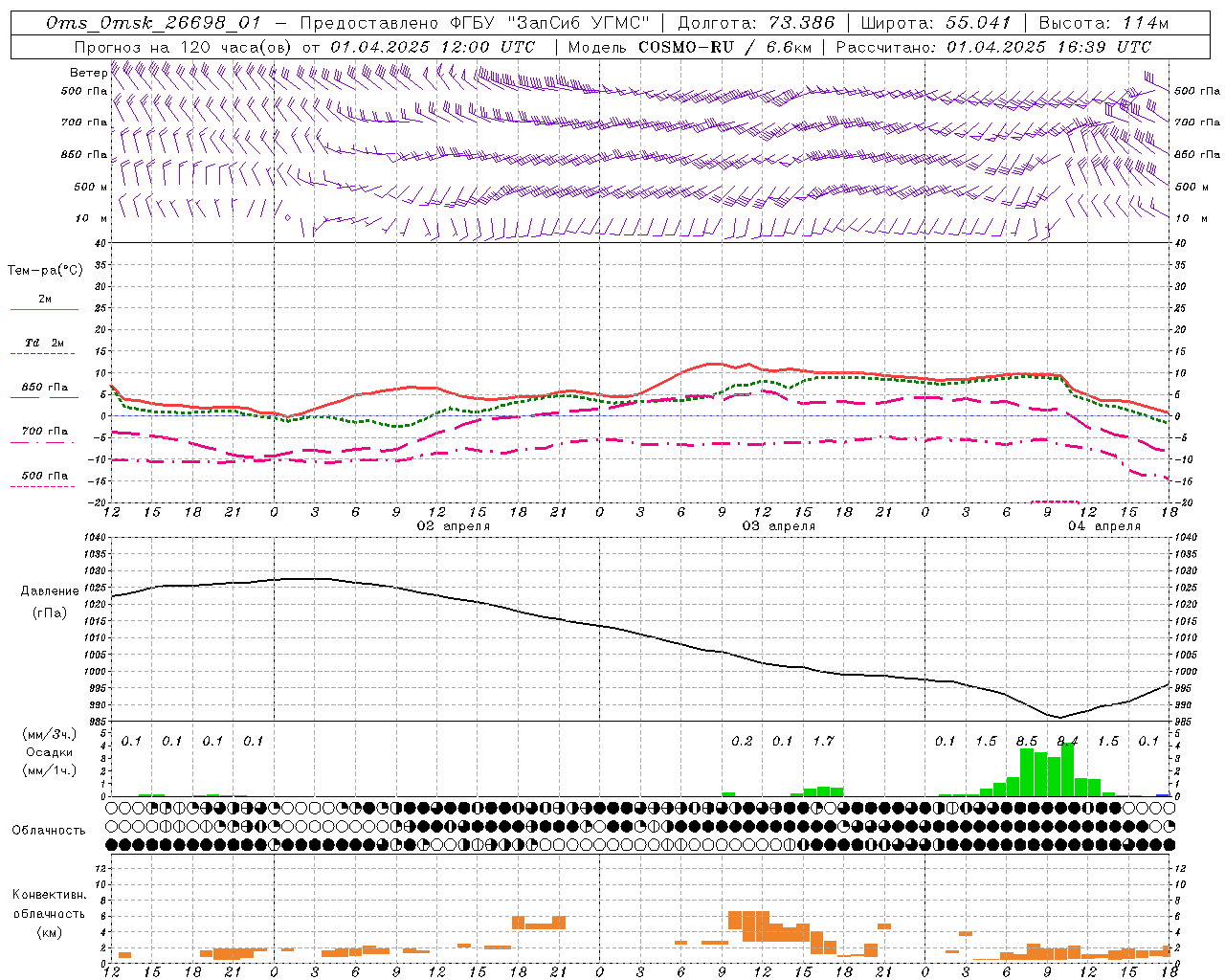Select the (гПа) pressure unit label

coord(48,612)
